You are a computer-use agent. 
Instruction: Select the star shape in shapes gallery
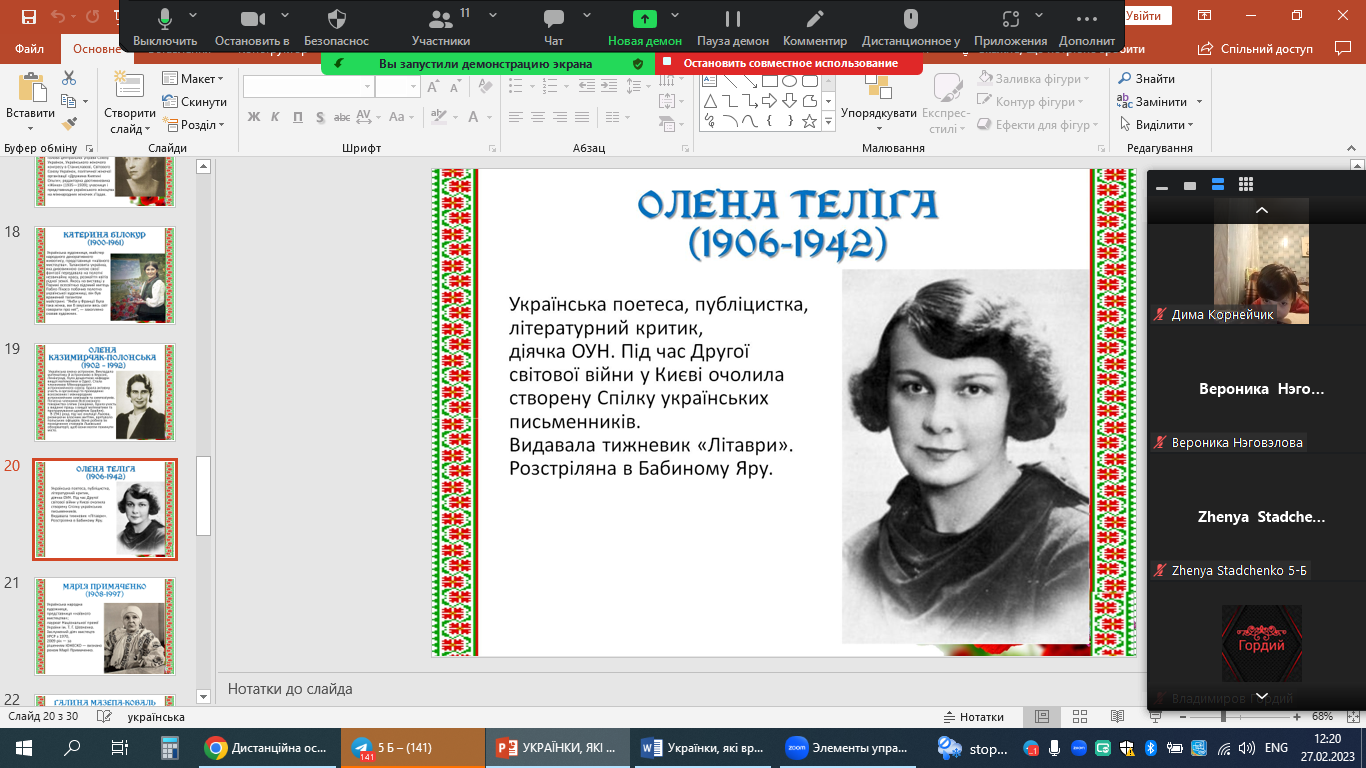[809, 122]
